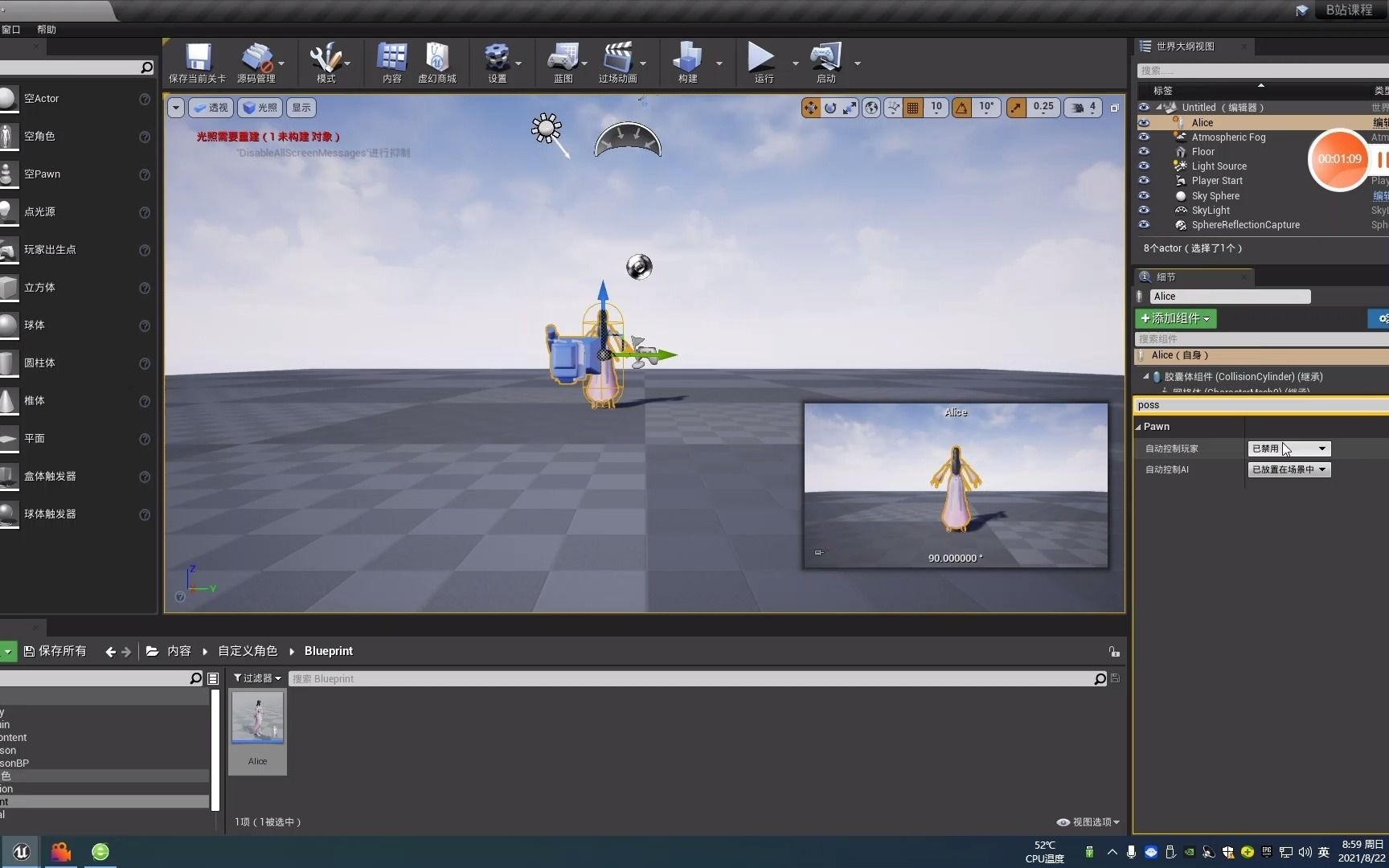This screenshot has height=868, width=1389.
Task: Open the 添加组件 add component dropdown
Action: [1175, 318]
